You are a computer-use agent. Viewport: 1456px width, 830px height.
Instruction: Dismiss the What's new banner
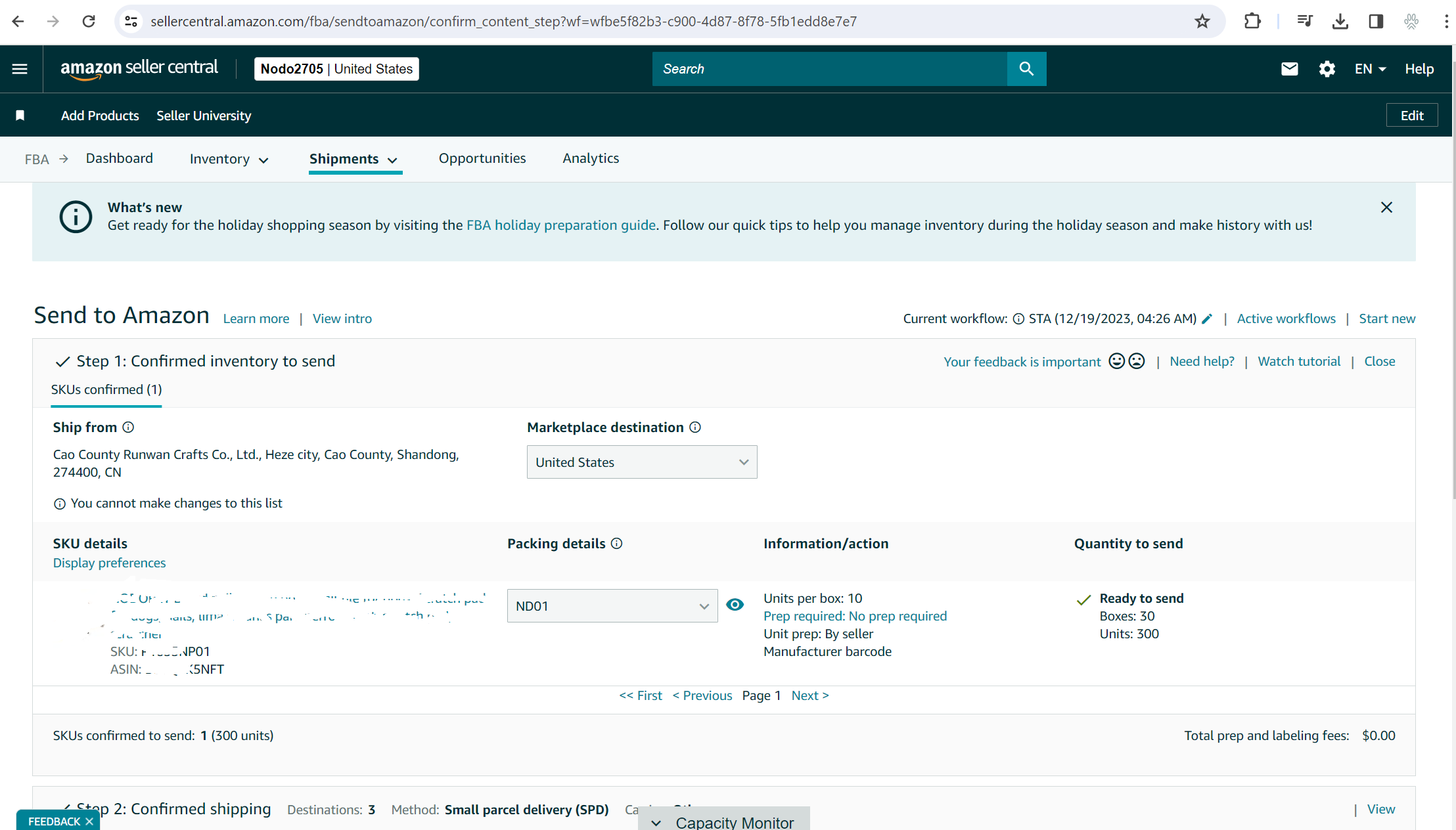coord(1386,207)
